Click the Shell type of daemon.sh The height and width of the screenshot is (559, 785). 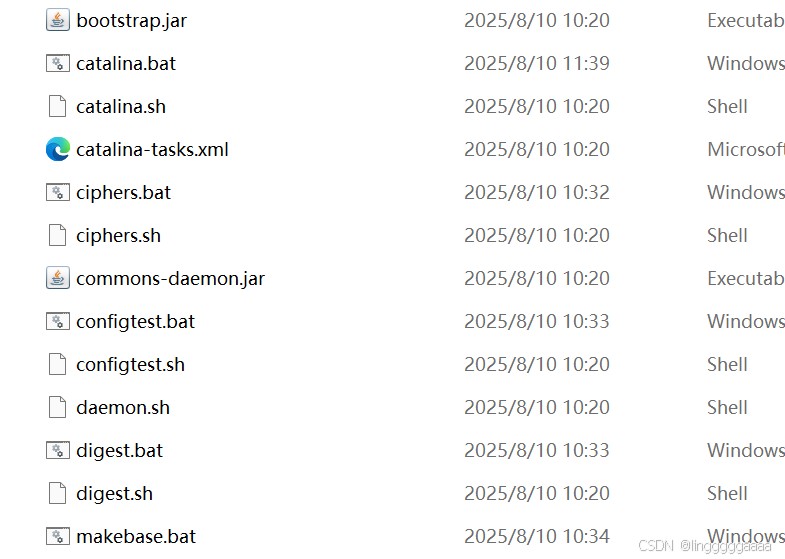727,407
